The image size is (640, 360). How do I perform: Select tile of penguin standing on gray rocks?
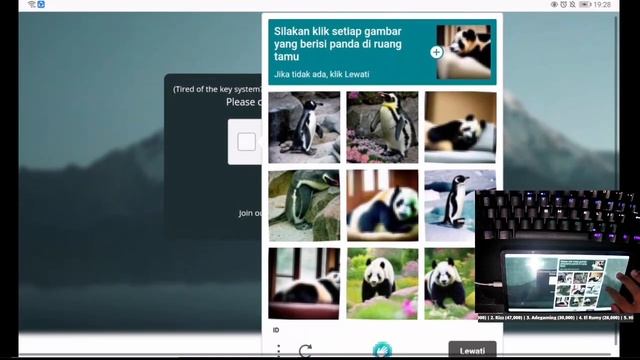pos(304,127)
